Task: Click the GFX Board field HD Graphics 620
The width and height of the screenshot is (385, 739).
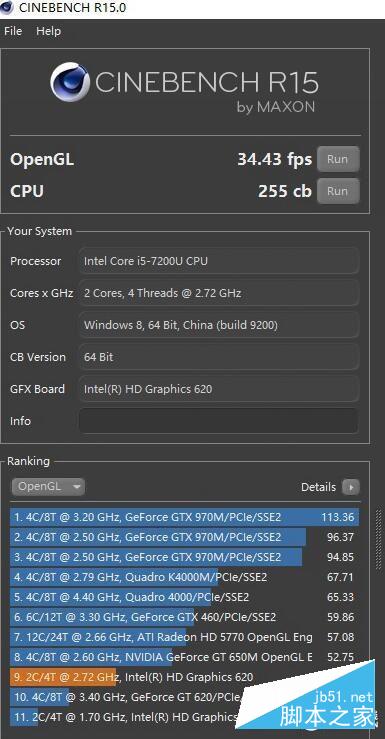Action: (x=219, y=389)
